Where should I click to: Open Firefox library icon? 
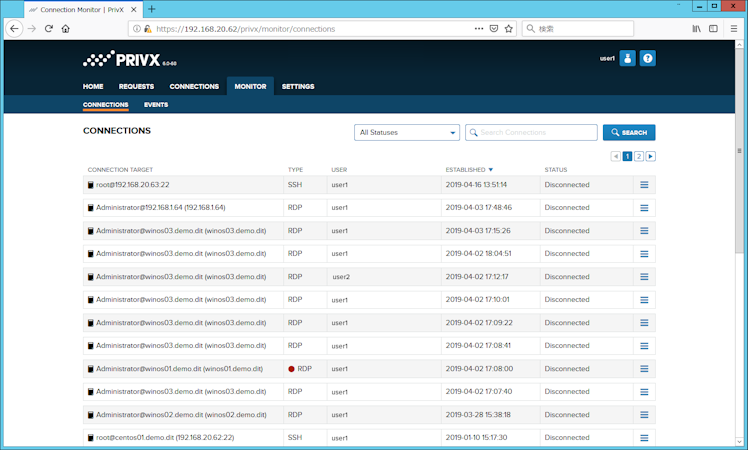696,29
